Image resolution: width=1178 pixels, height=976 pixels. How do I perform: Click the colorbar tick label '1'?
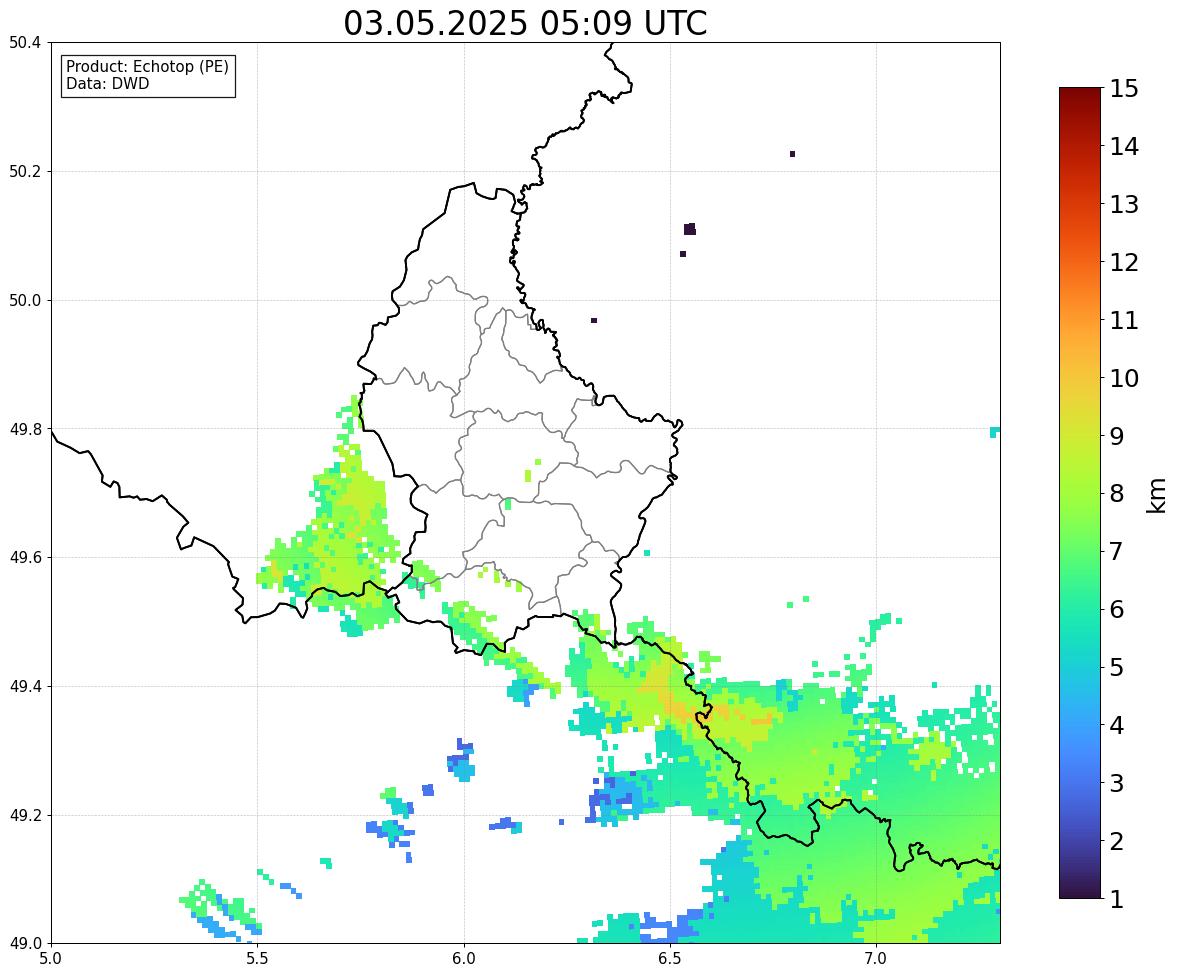click(x=1117, y=899)
